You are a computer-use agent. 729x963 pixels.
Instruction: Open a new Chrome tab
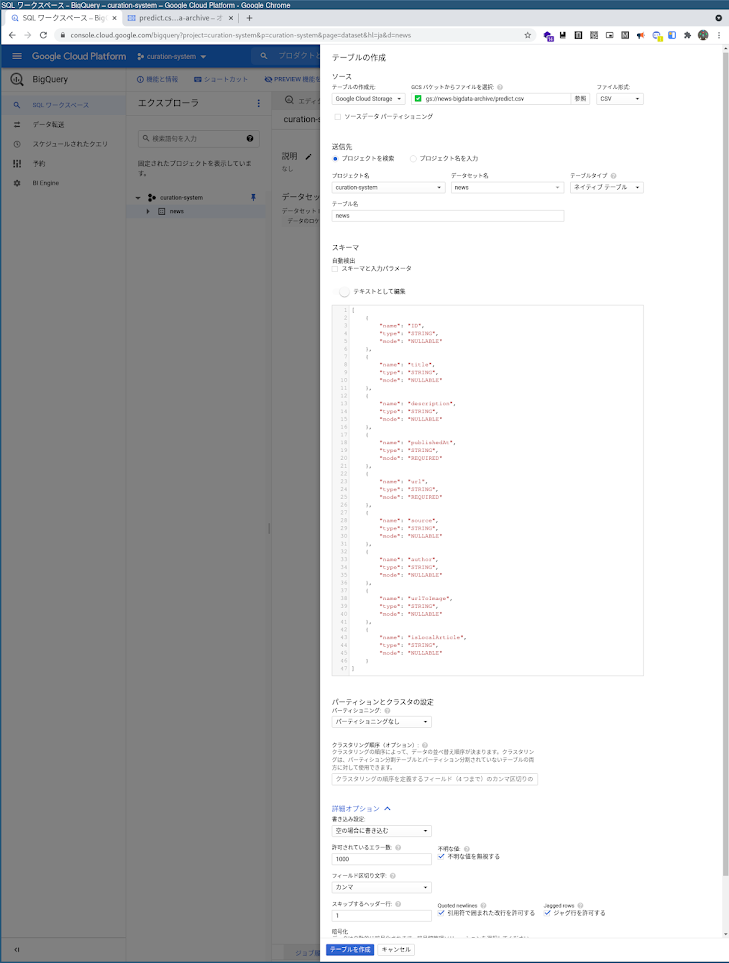point(249,18)
